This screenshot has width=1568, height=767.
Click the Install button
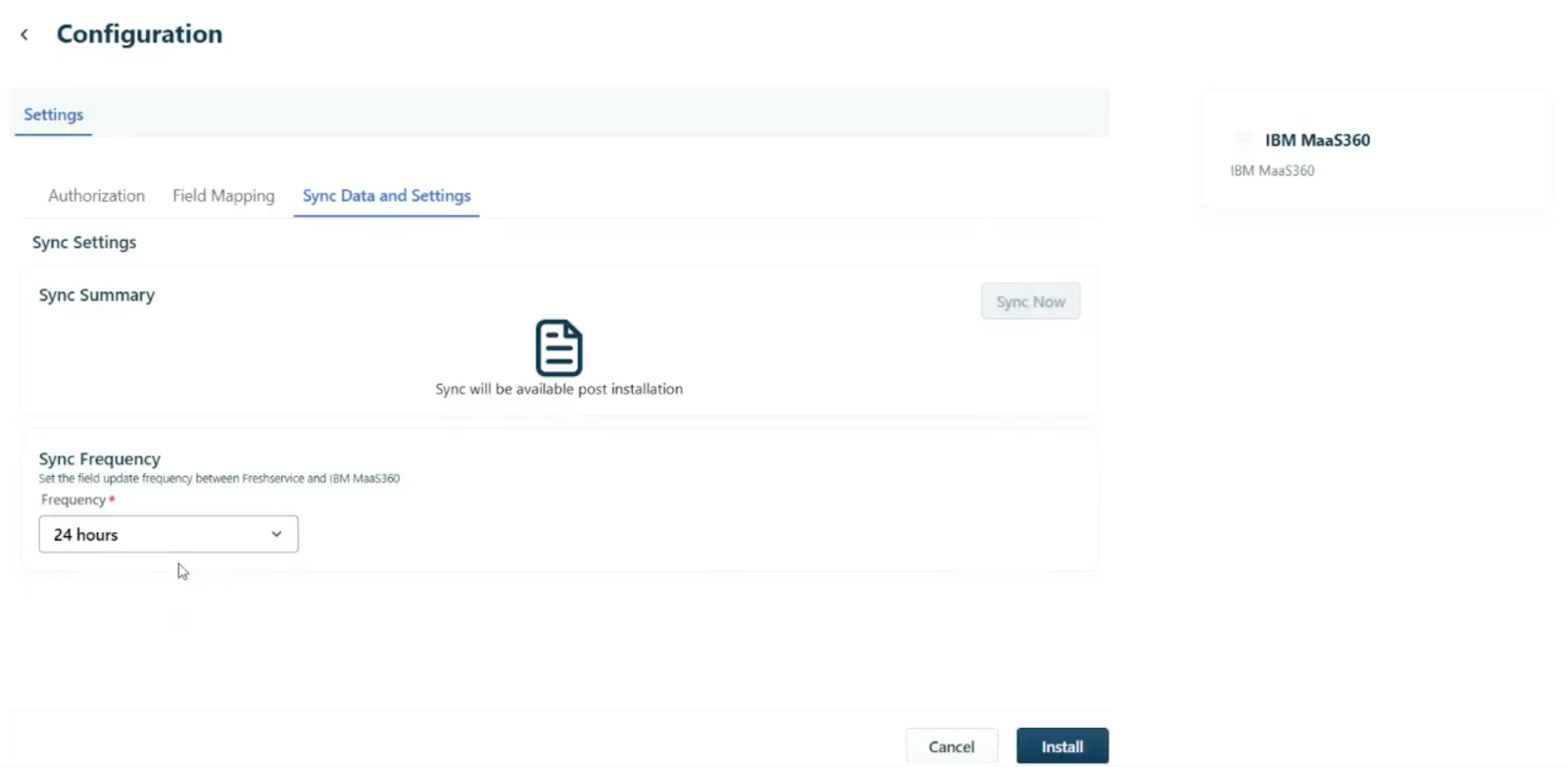point(1062,746)
